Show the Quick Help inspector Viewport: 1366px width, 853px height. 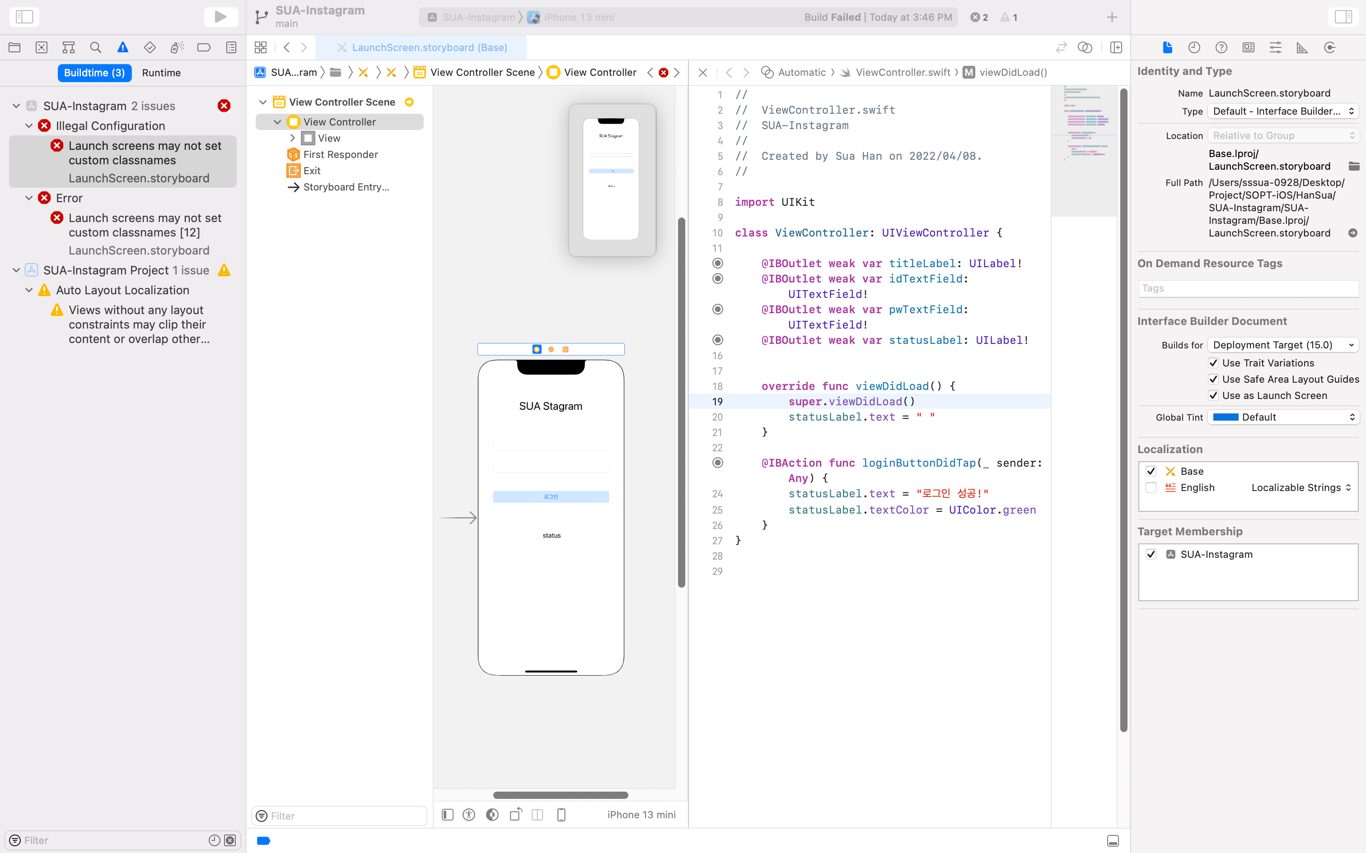pos(1221,47)
